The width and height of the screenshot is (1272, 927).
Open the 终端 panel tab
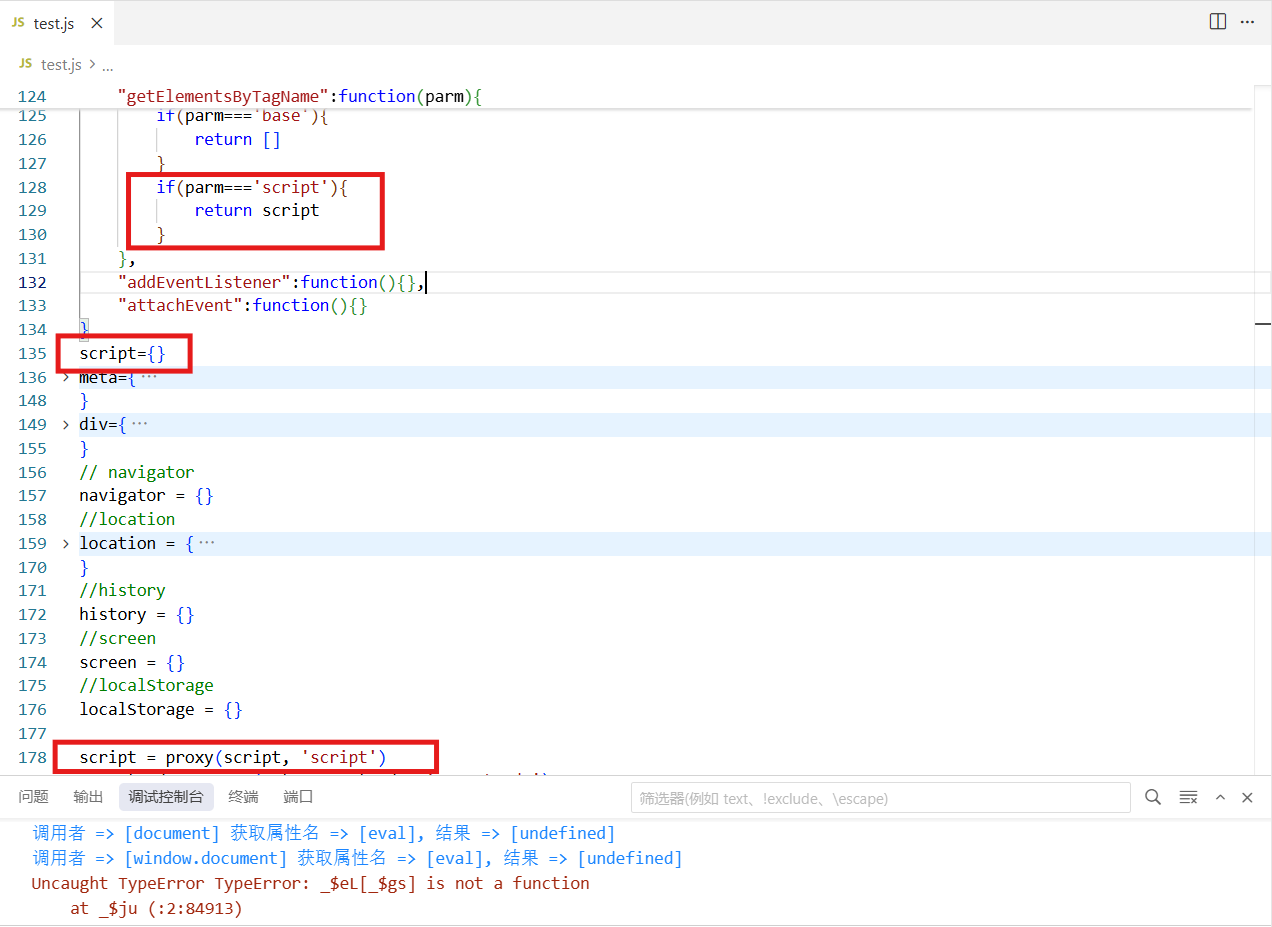243,797
